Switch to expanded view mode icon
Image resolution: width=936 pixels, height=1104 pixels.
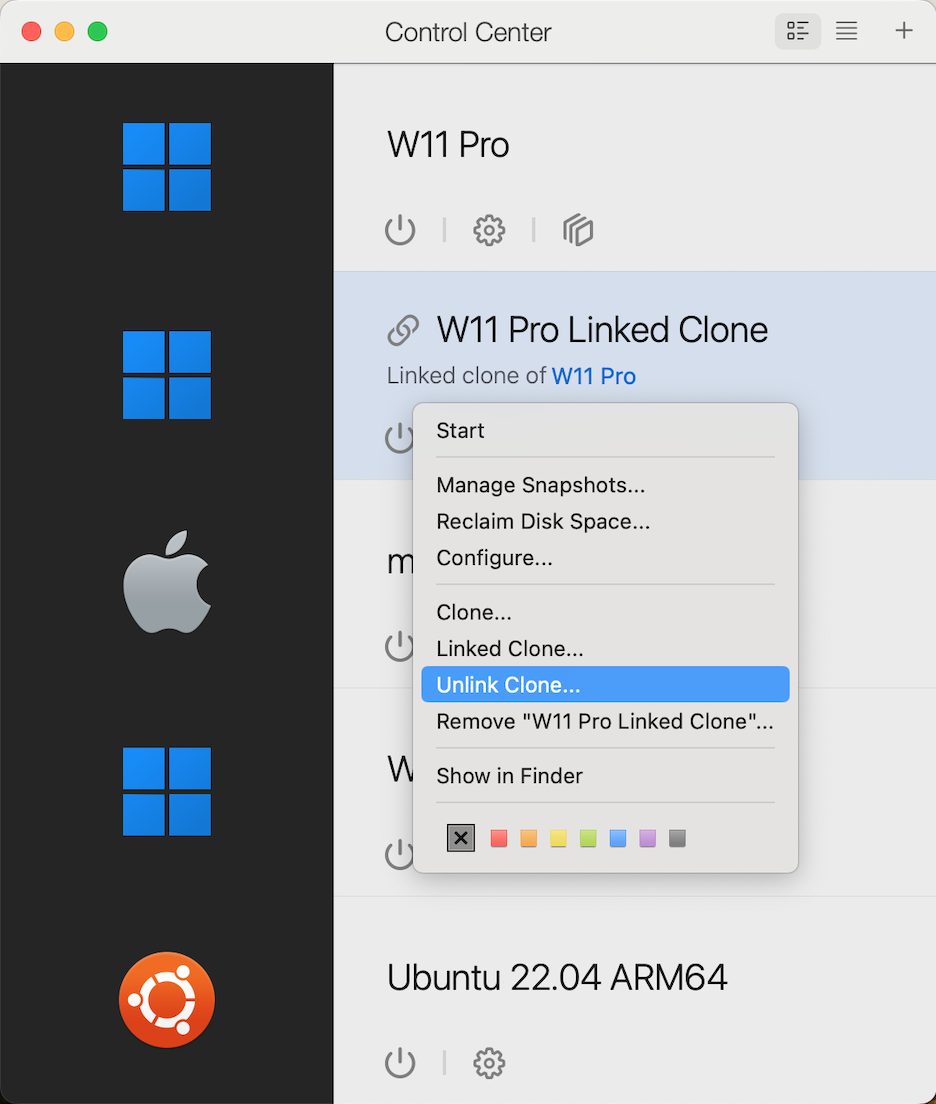tap(797, 31)
